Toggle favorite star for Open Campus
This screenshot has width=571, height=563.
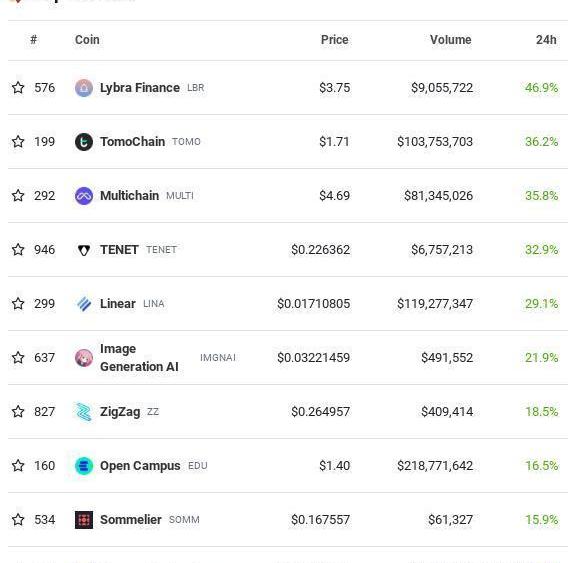coord(18,465)
